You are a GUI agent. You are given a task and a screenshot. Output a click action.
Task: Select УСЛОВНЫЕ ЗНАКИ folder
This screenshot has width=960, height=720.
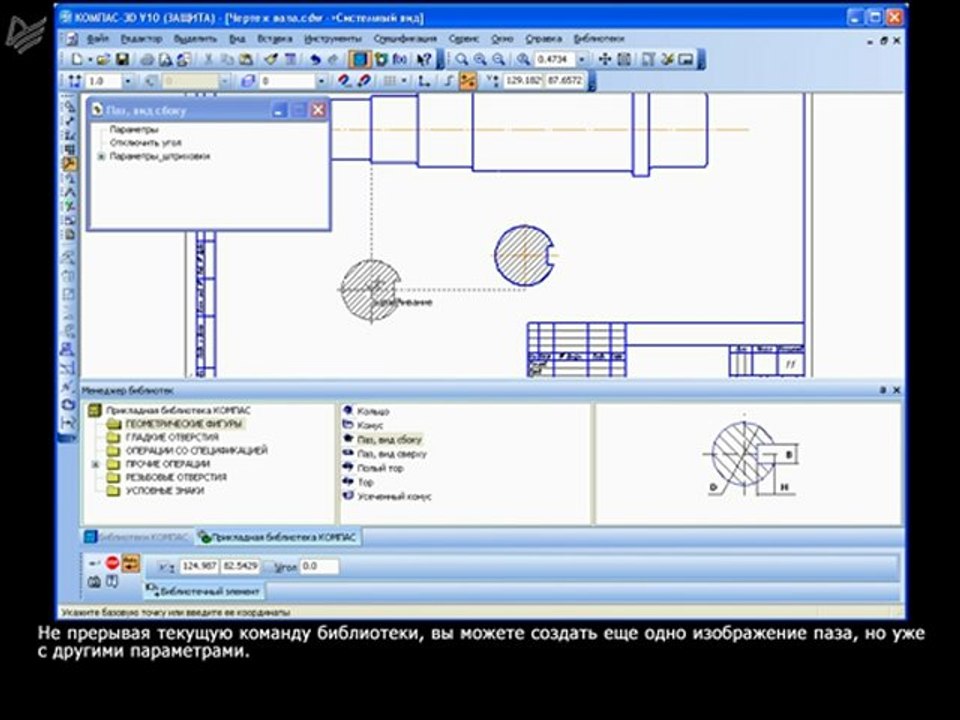[165, 490]
